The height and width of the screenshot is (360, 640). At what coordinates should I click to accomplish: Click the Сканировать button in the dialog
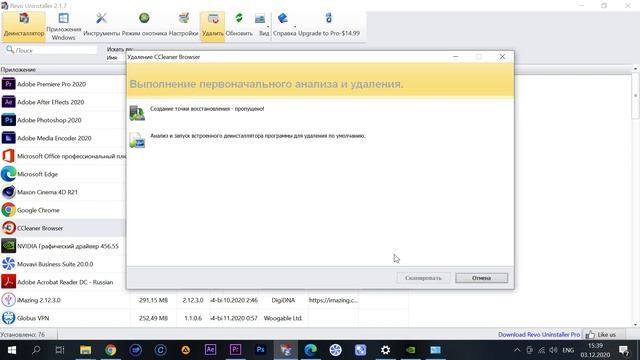click(423, 278)
